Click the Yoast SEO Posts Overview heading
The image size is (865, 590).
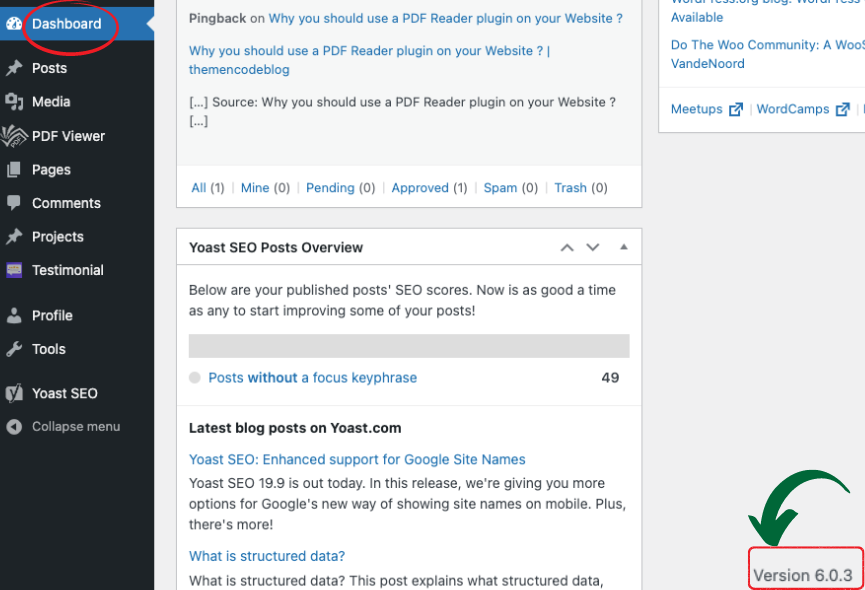pyautogui.click(x=276, y=248)
